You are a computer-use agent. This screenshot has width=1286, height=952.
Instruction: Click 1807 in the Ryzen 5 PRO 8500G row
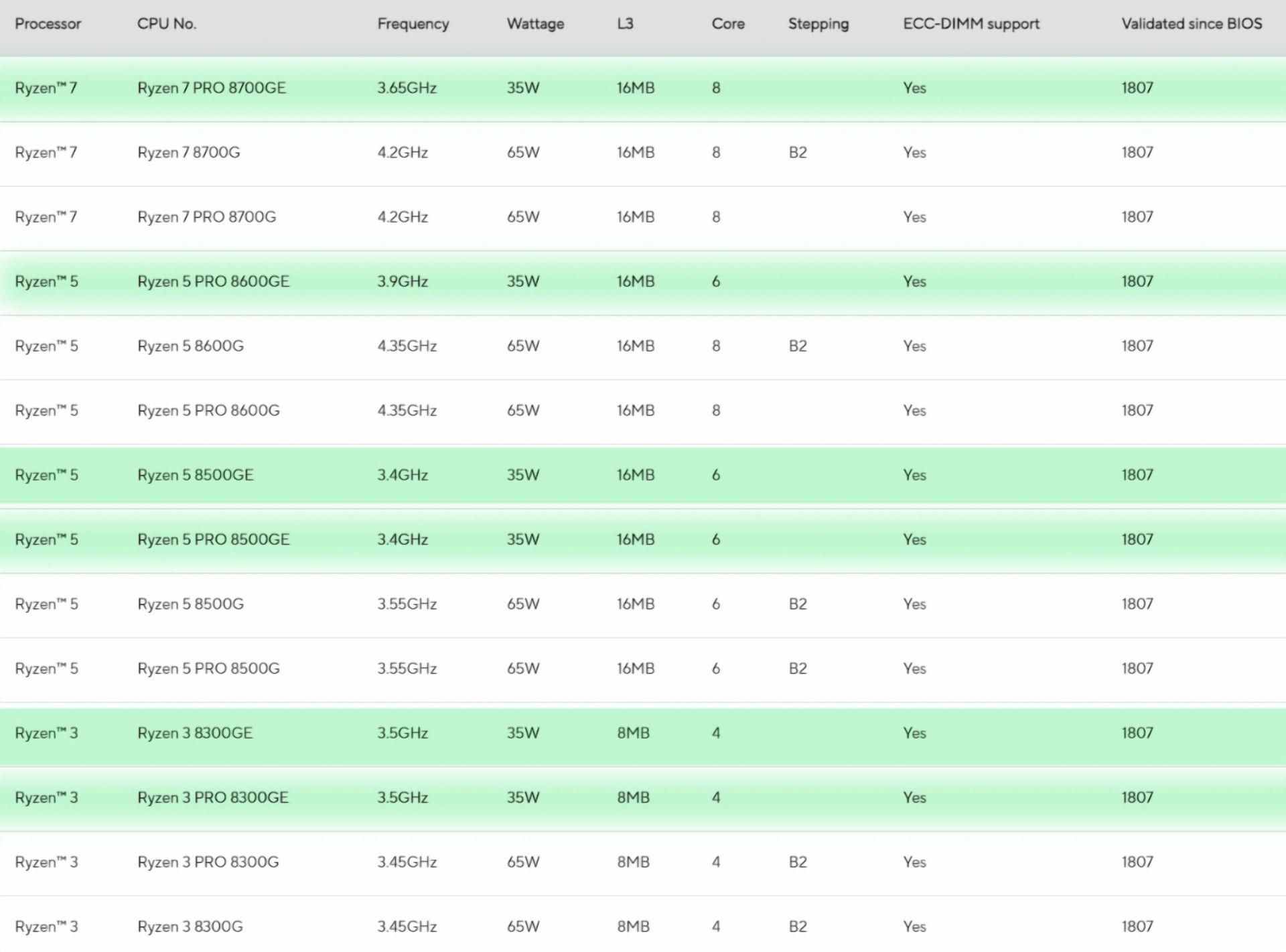(1137, 669)
